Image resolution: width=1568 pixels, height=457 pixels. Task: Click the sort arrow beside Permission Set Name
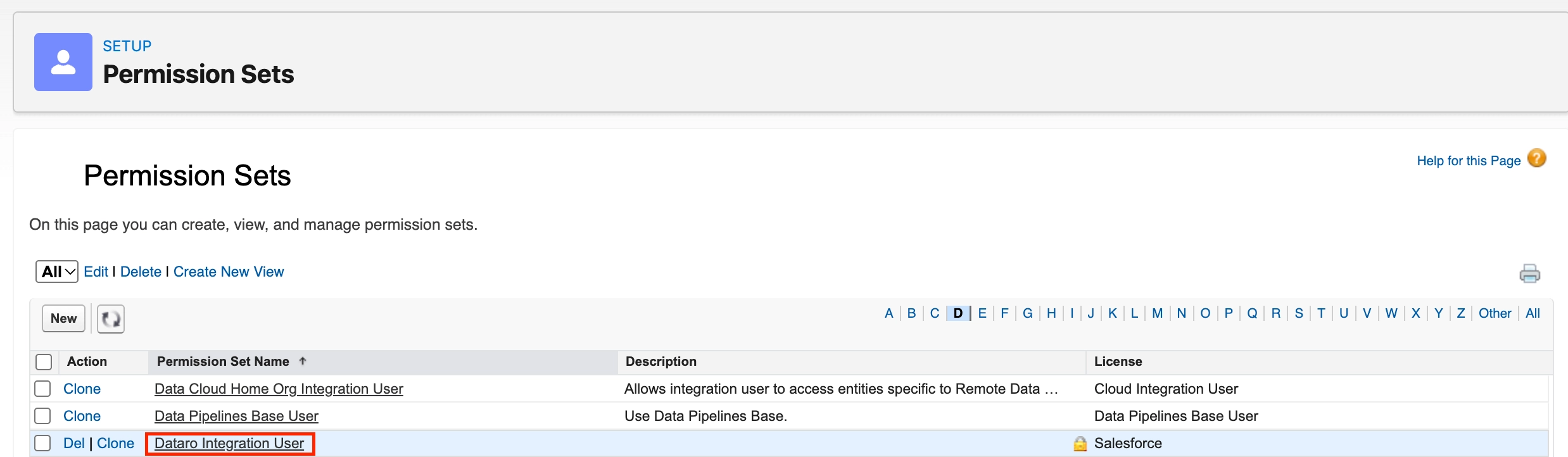(303, 361)
